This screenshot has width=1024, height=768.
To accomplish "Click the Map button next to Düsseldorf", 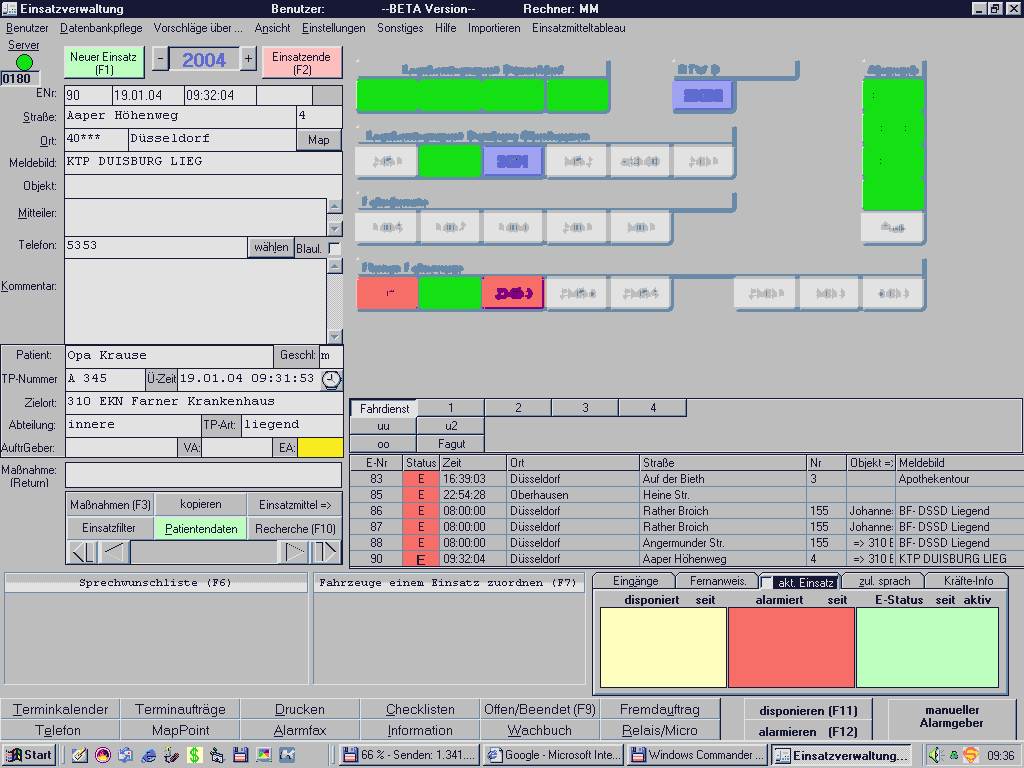I will tap(319, 140).
